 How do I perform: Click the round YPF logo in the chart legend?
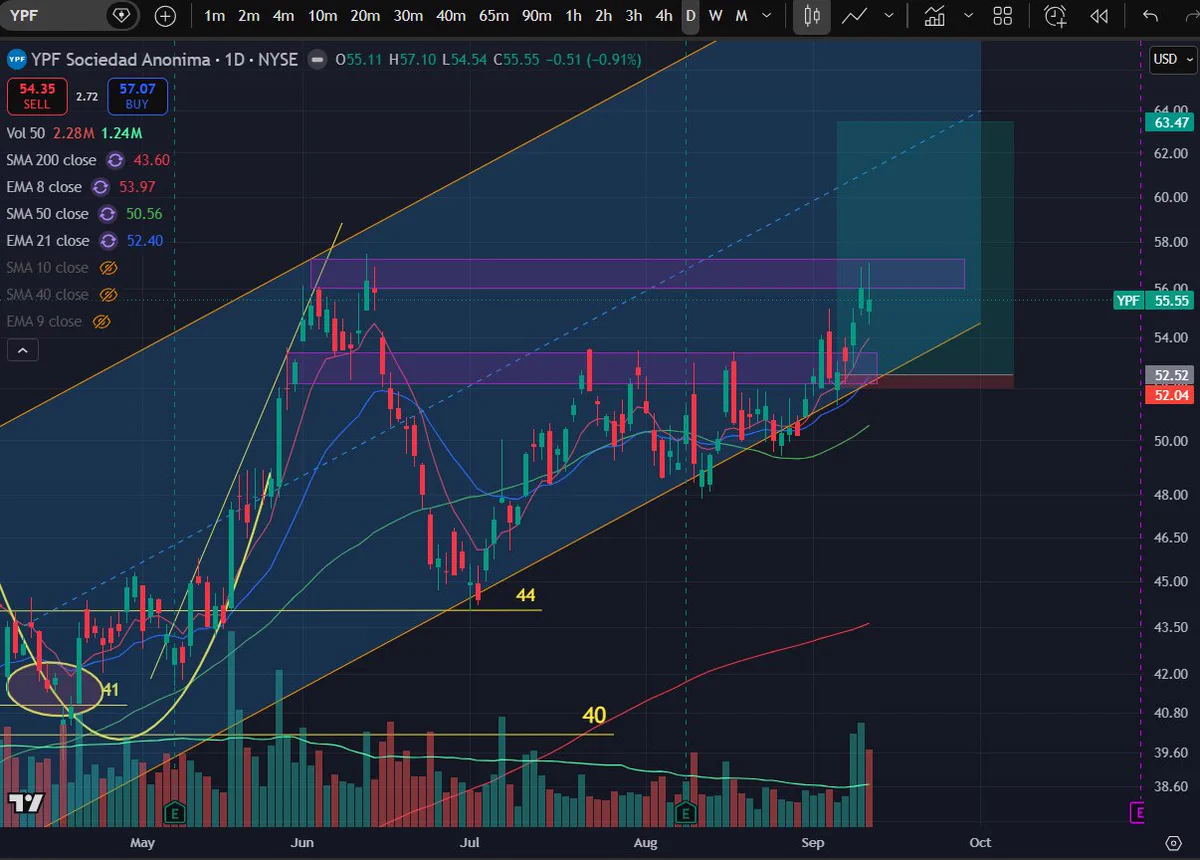(16, 60)
